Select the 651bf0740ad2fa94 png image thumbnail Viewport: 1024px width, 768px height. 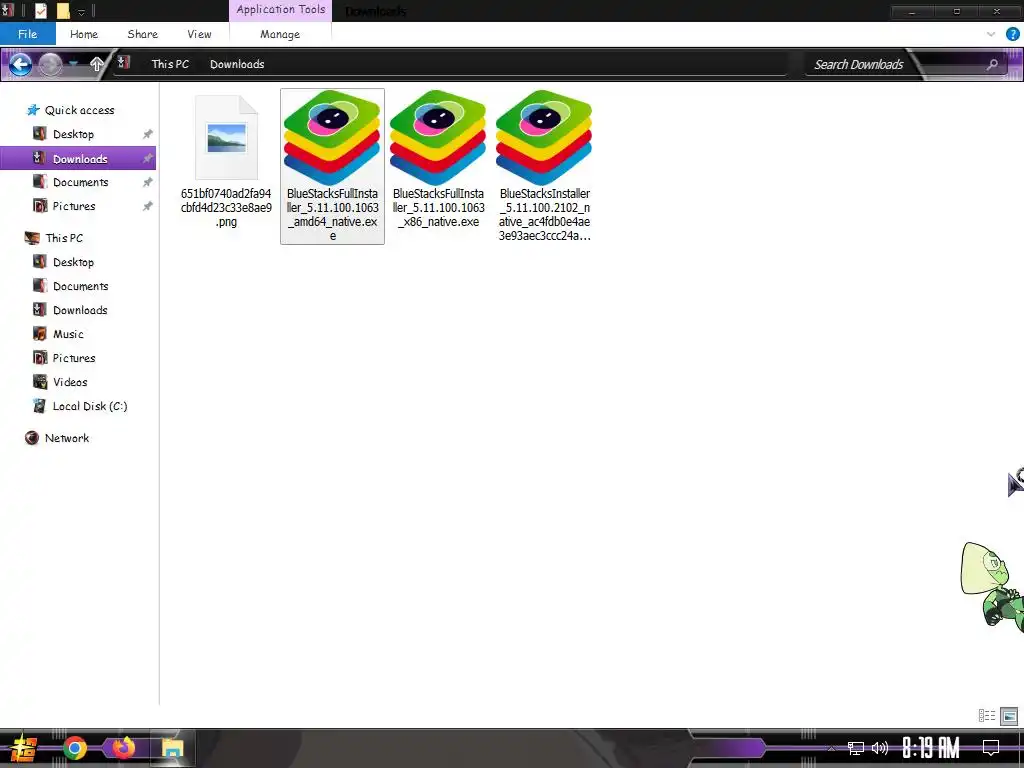(227, 137)
